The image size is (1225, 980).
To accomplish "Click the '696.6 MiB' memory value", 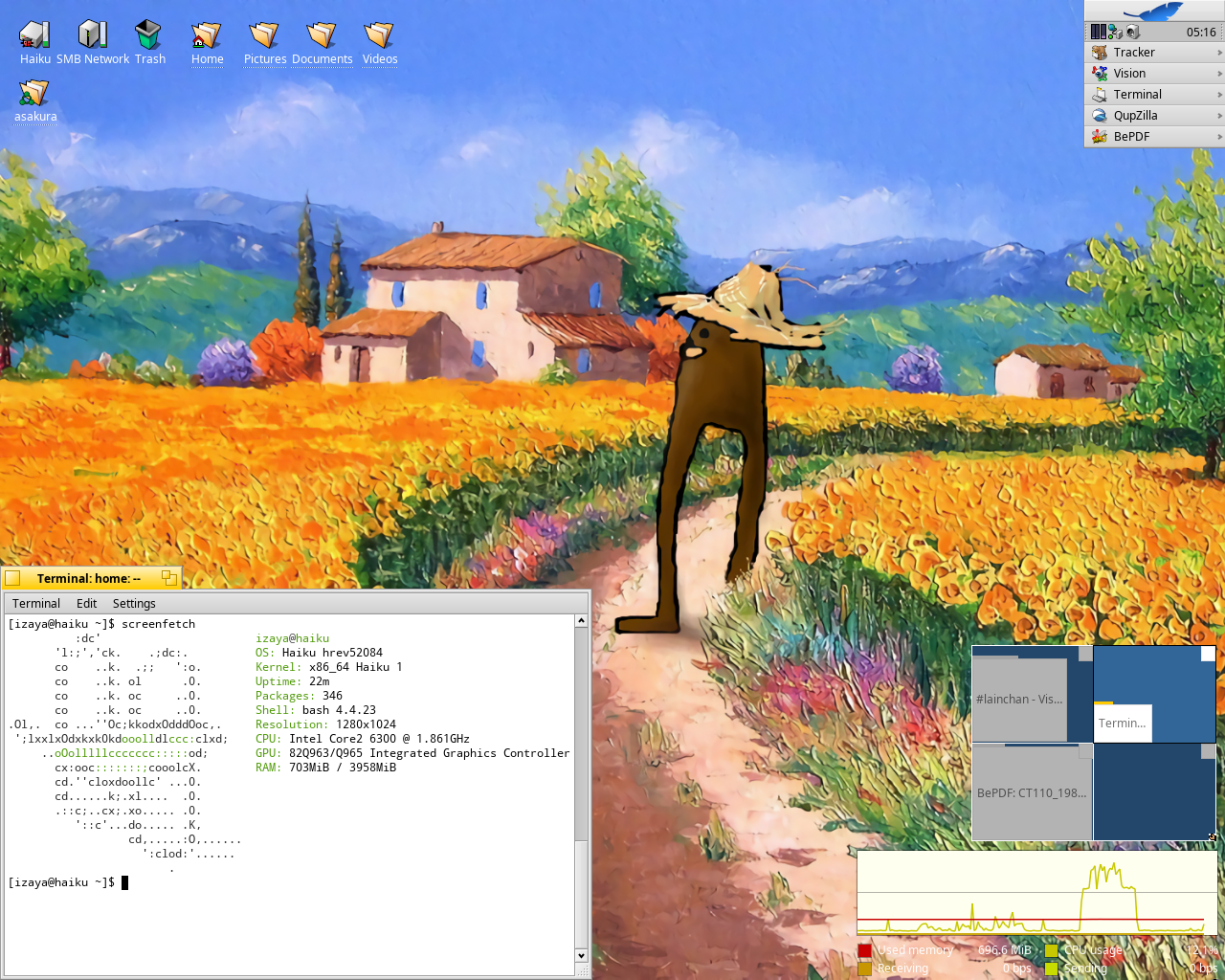I will [1005, 950].
